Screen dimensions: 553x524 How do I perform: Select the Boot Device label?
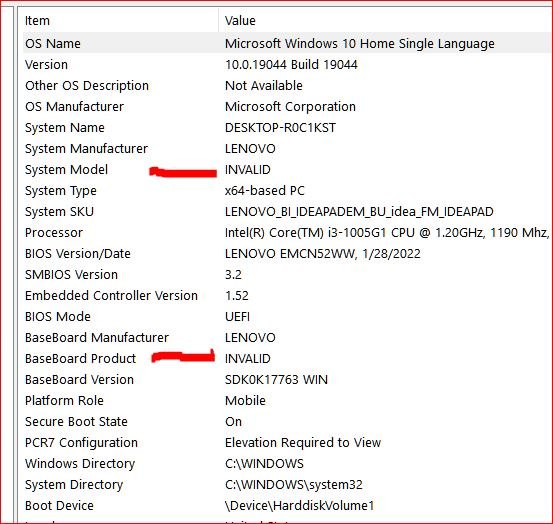pos(59,506)
